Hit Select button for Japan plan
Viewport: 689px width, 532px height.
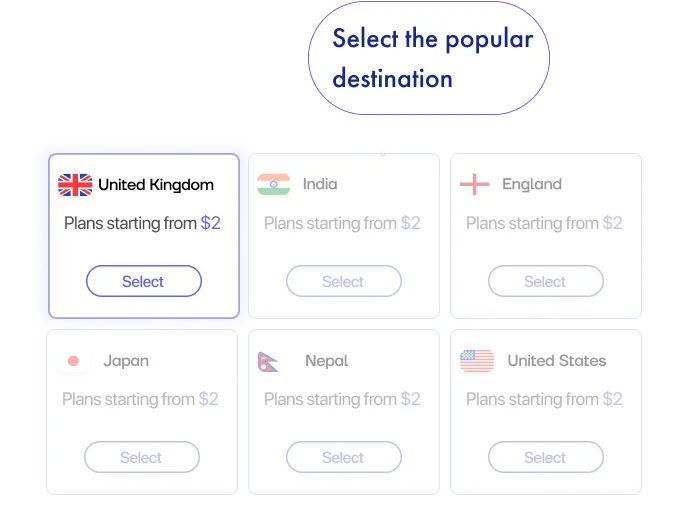point(141,458)
